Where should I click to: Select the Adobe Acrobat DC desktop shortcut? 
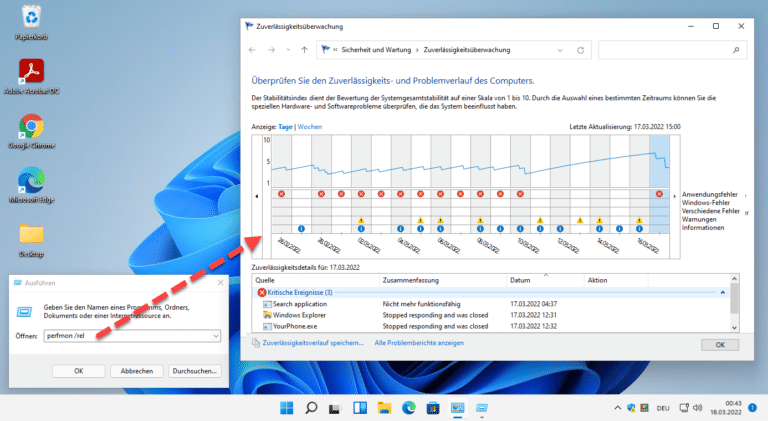tap(31, 77)
